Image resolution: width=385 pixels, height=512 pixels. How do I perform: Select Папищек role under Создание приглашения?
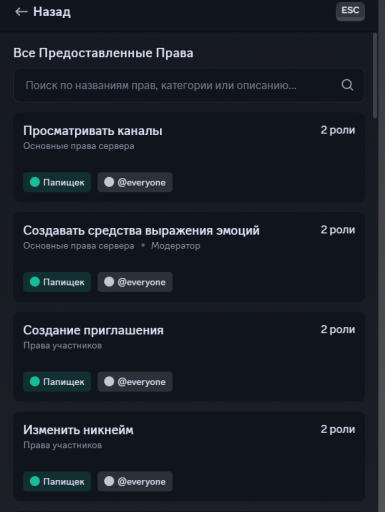point(57,382)
